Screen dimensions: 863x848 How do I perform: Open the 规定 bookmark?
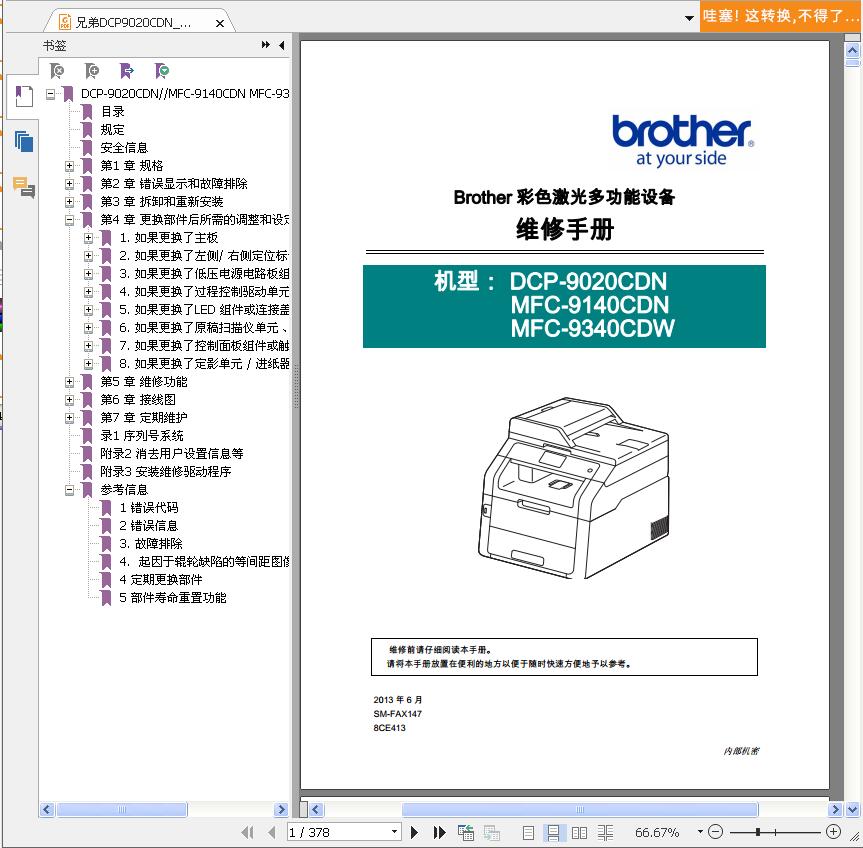[x=112, y=130]
